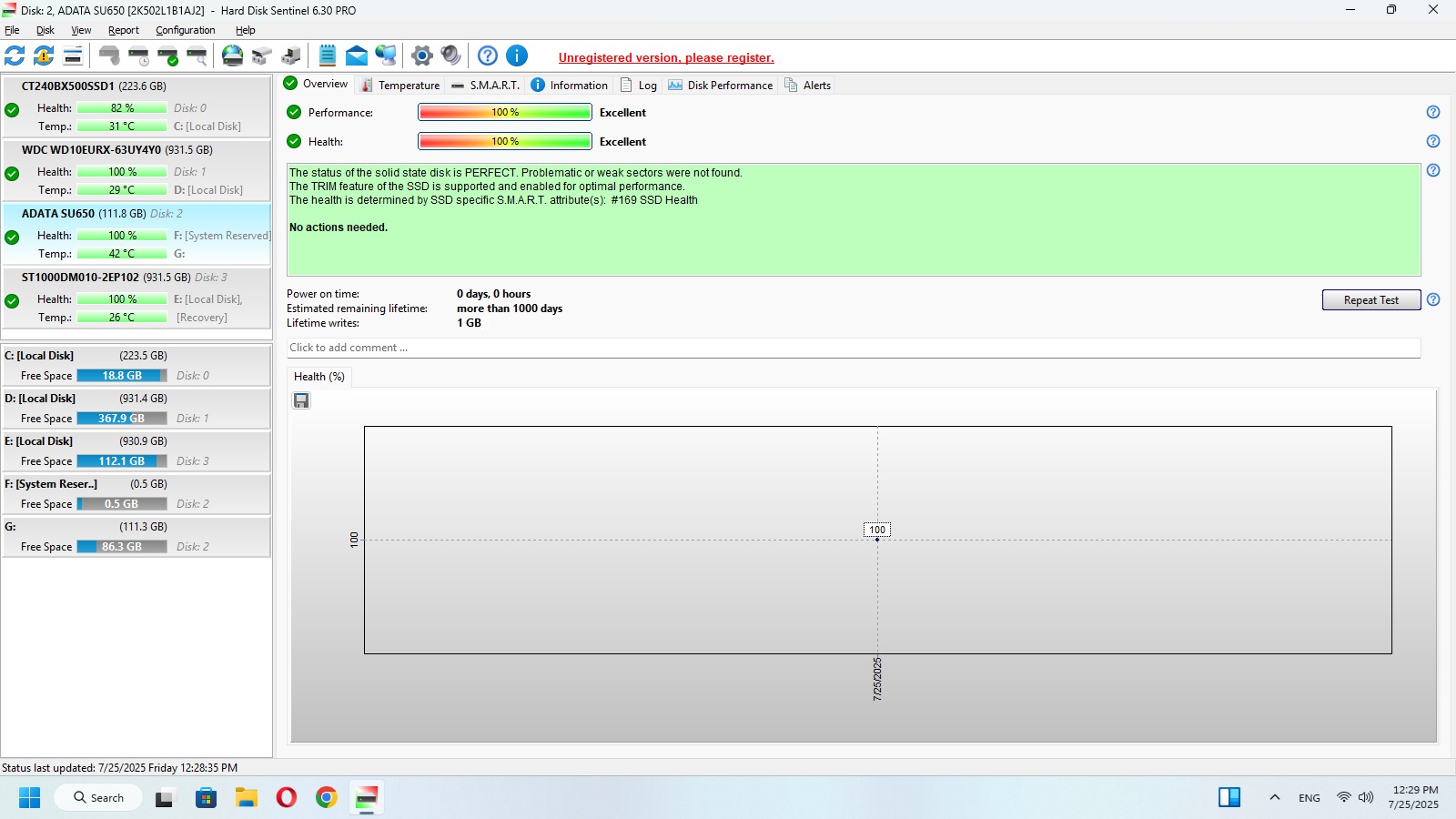Click the globe with monitor toolbar icon
The height and width of the screenshot is (819, 1456).
click(x=386, y=56)
